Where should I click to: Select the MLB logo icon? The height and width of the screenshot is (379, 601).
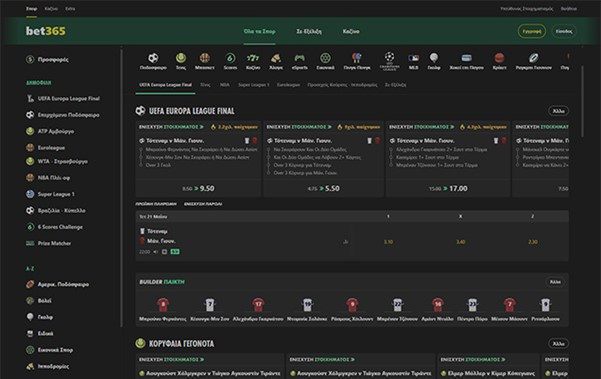tap(414, 58)
